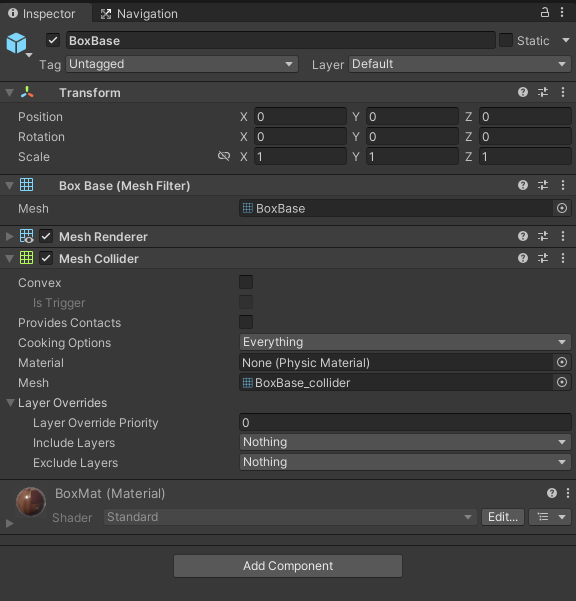The height and width of the screenshot is (601, 576).
Task: Switch to the Navigation tab
Action: 139,14
